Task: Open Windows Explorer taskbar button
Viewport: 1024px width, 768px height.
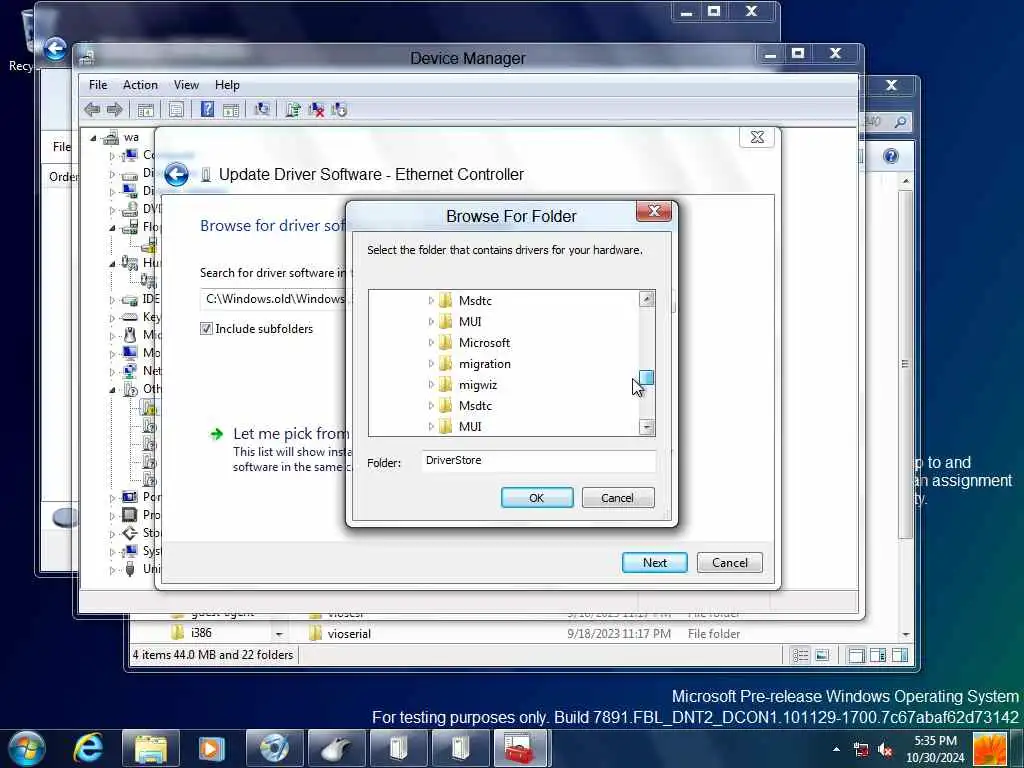Action: [150, 748]
